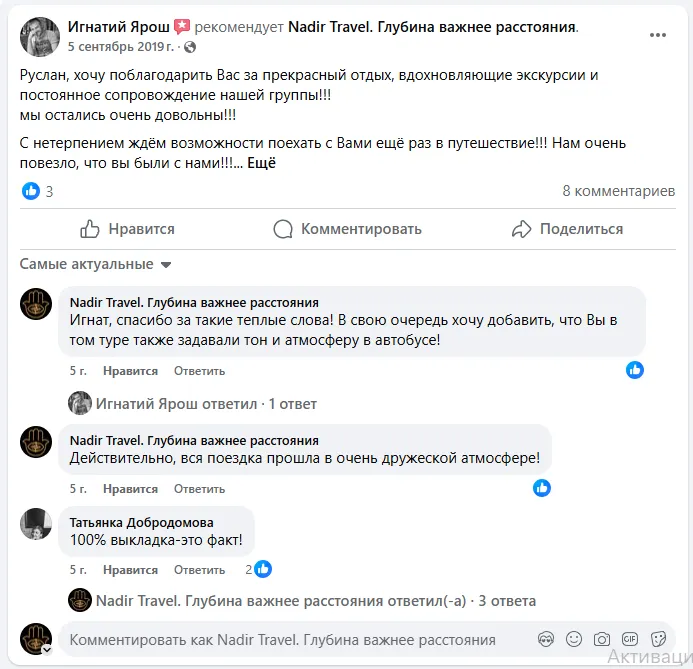Open the Самые актуальные sort dropdown
Image resolution: width=693 pixels, height=669 pixels.
(x=96, y=265)
